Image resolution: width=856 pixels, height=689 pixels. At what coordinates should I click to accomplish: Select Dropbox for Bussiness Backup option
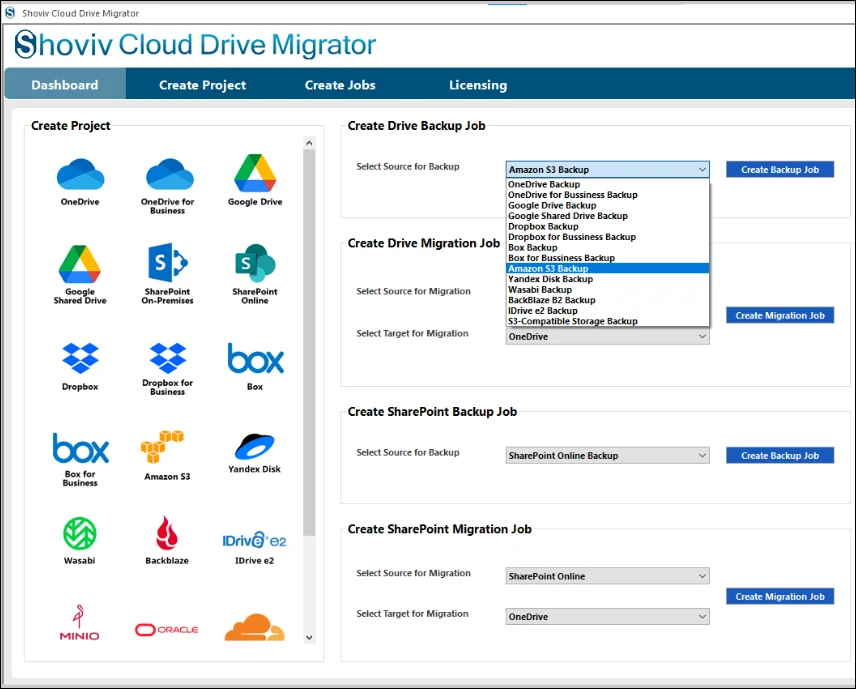click(x=608, y=237)
